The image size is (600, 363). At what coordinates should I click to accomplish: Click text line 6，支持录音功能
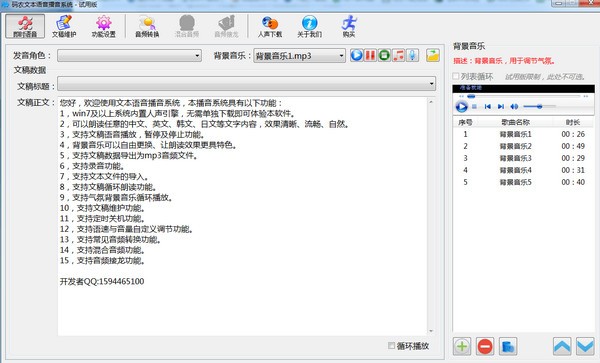pyautogui.click(x=92, y=166)
